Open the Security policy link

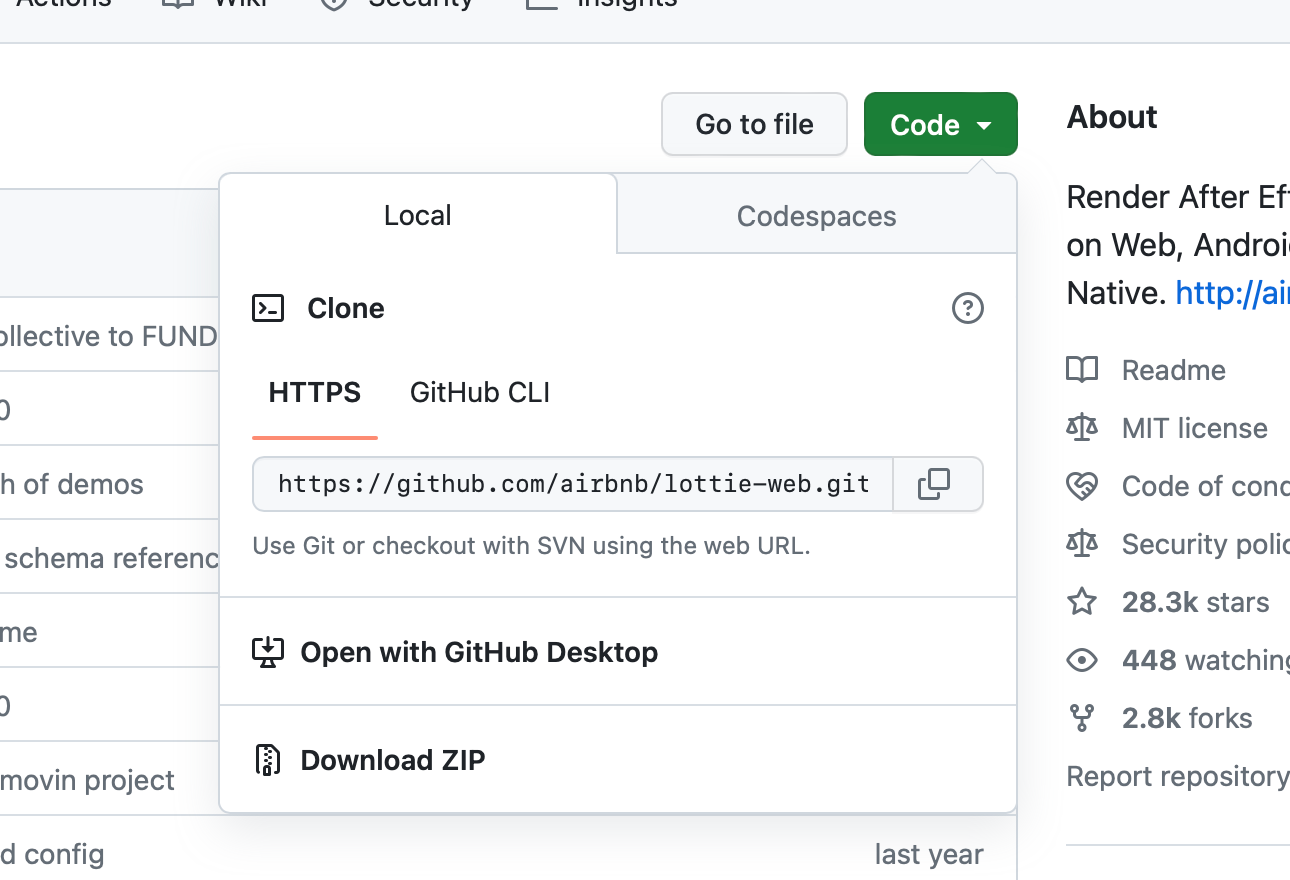tap(1205, 544)
